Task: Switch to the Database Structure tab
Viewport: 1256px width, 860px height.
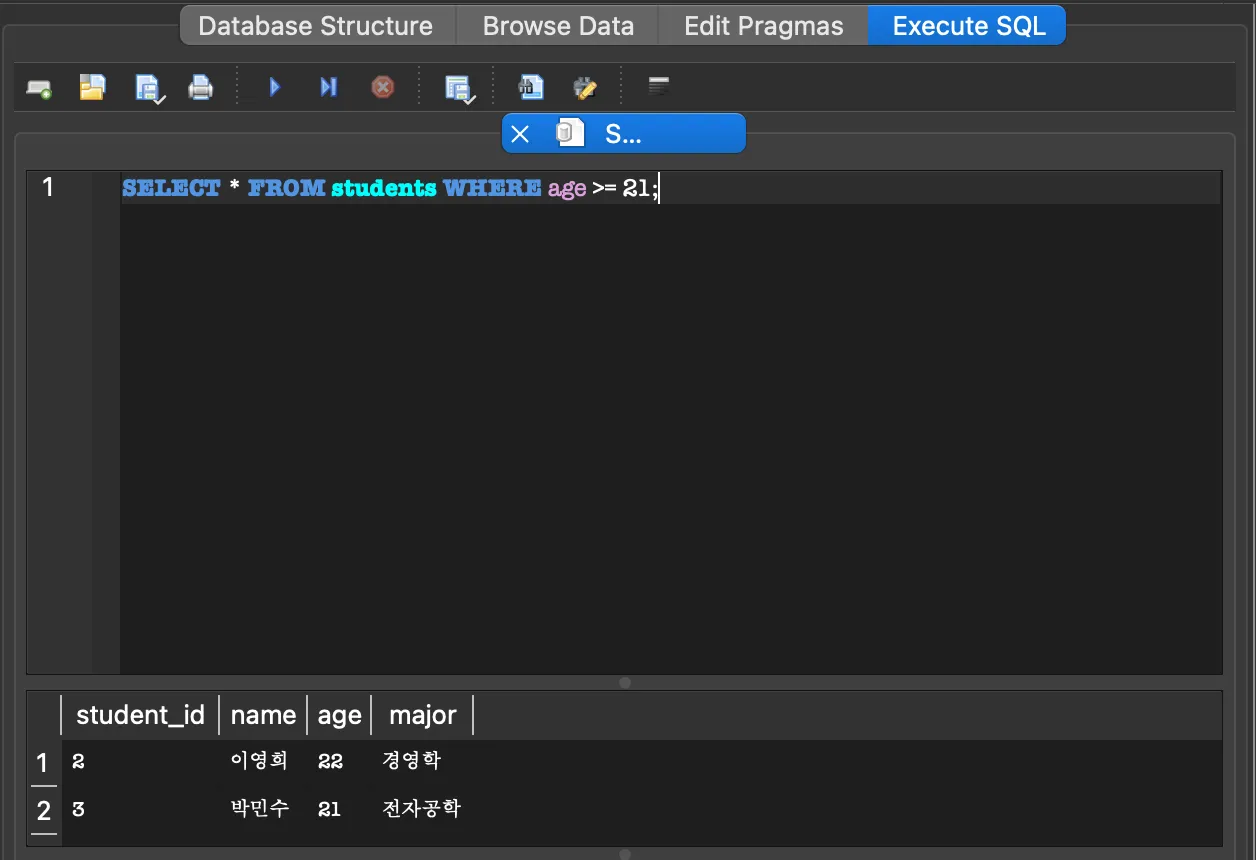Action: tap(316, 26)
